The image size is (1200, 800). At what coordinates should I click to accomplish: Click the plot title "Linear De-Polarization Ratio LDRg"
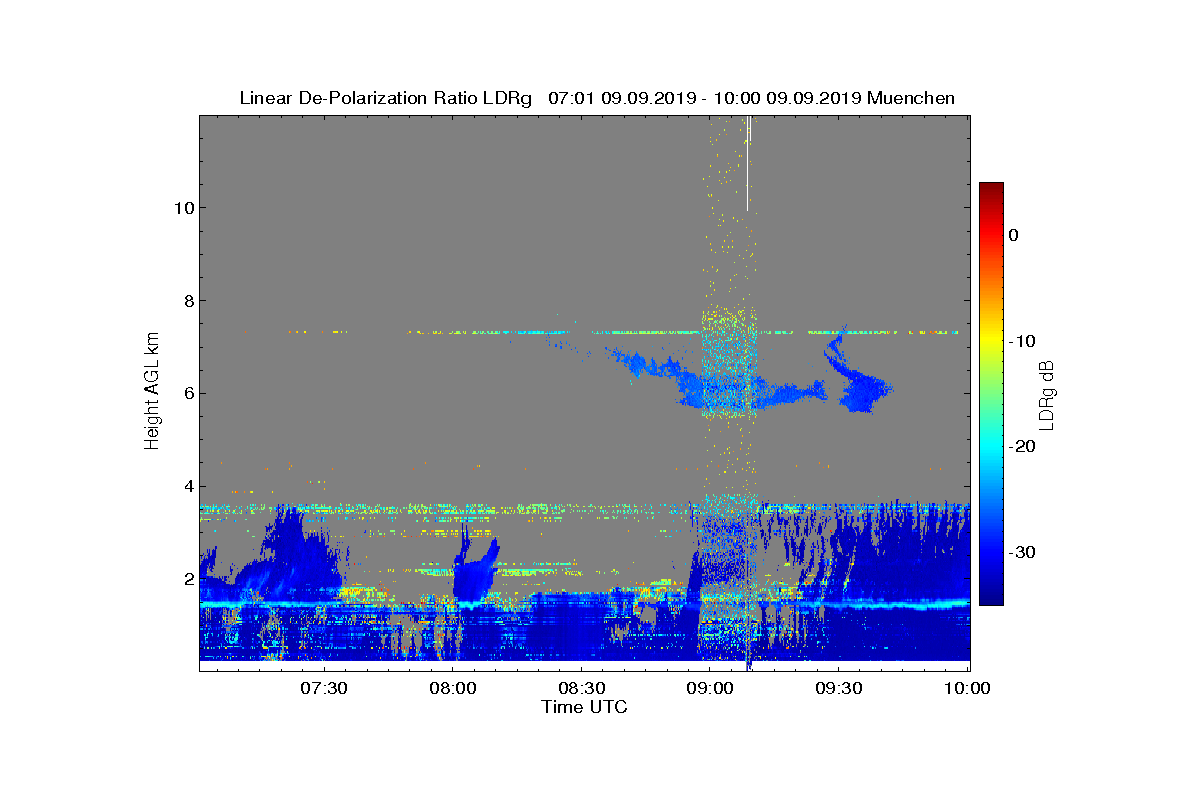386,98
